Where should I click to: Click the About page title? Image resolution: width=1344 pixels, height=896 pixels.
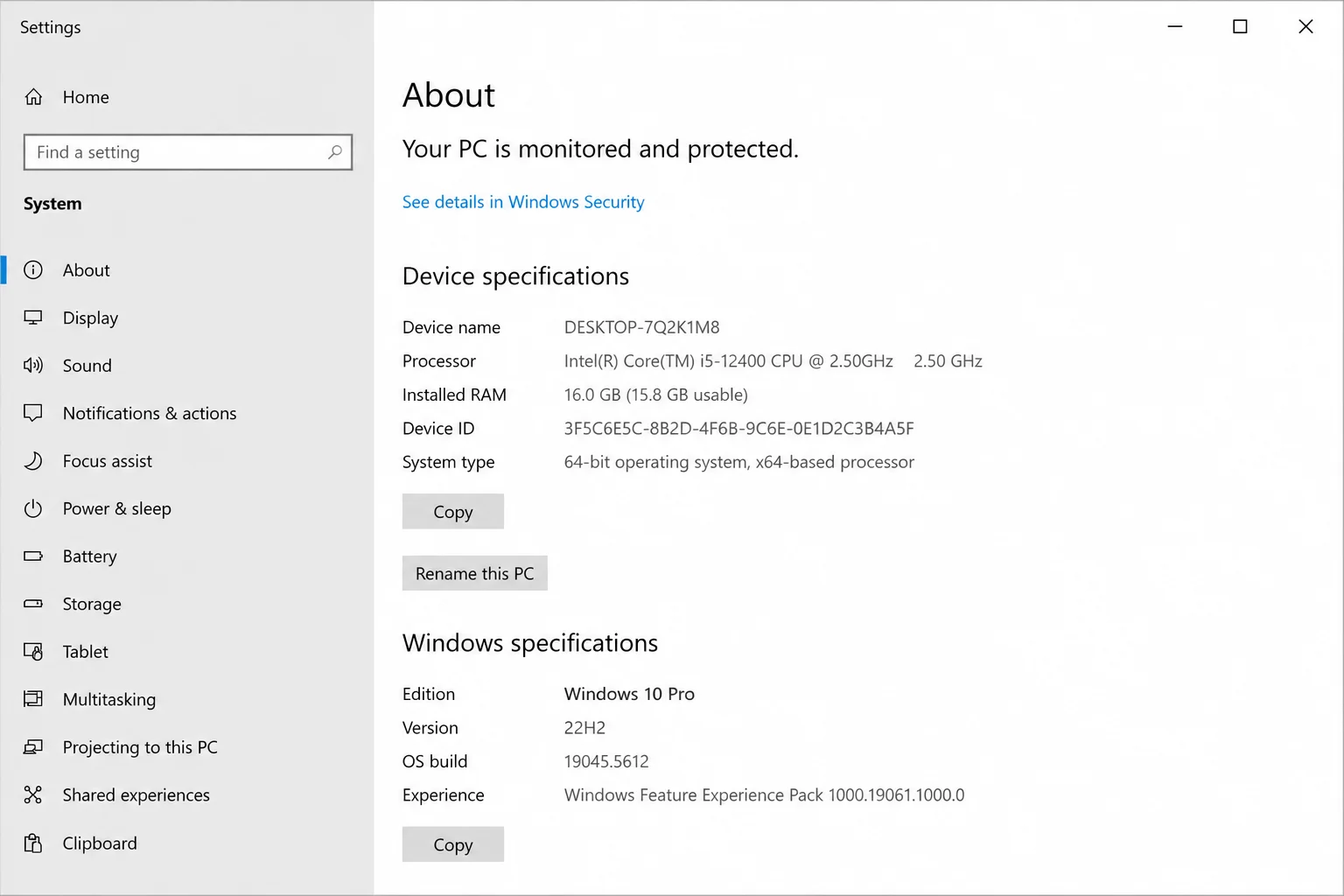tap(449, 95)
